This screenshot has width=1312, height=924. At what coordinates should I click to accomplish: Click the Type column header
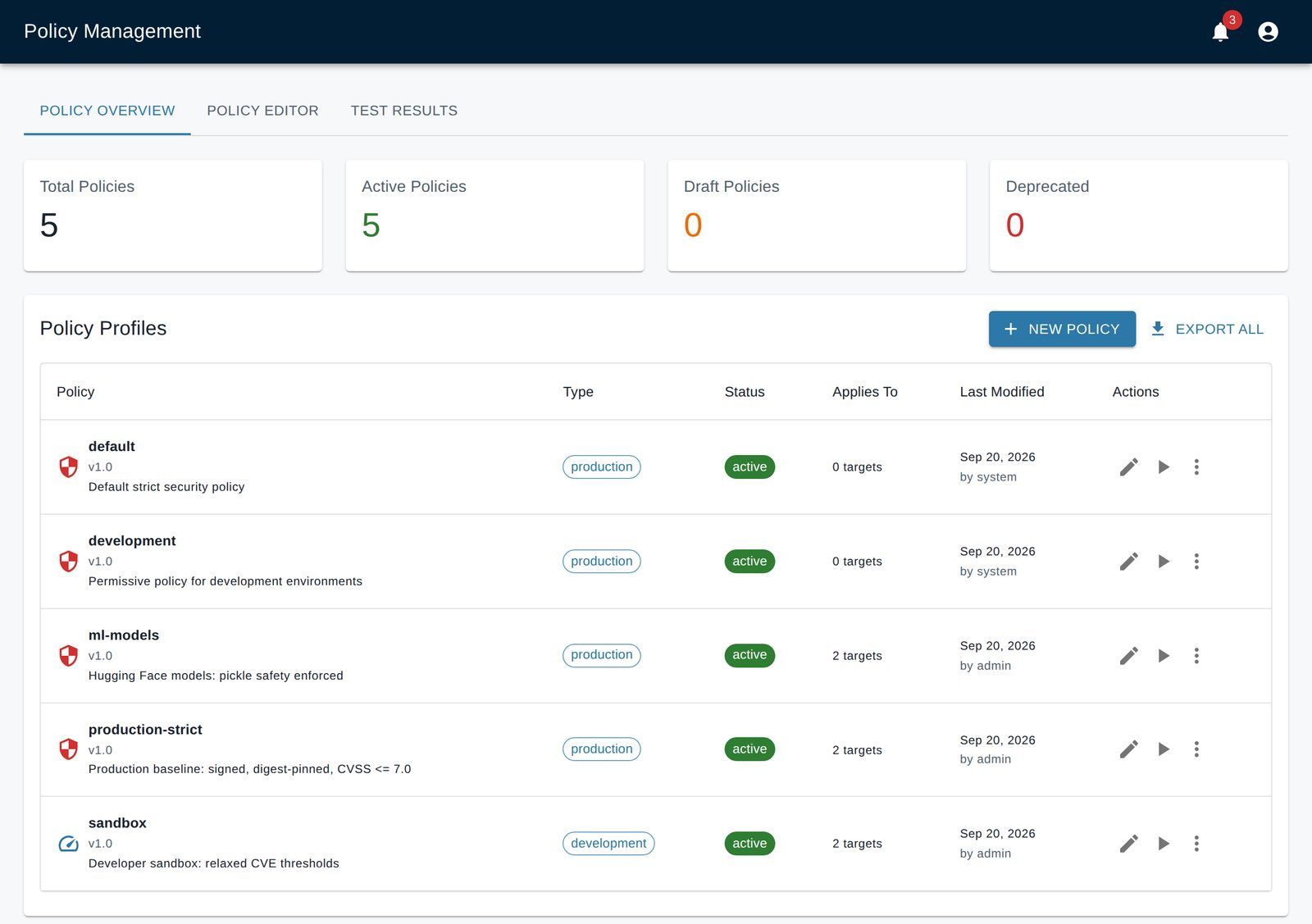(x=578, y=392)
